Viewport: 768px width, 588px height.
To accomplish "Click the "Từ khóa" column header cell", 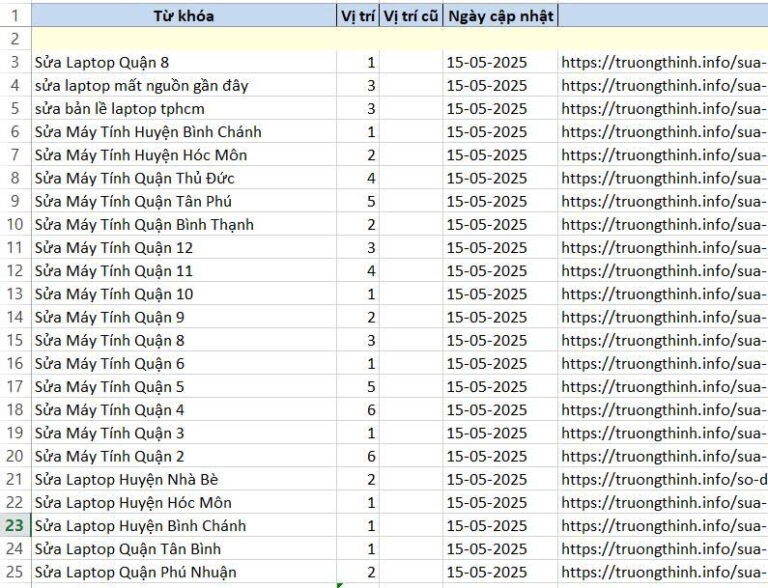I will tap(183, 16).
